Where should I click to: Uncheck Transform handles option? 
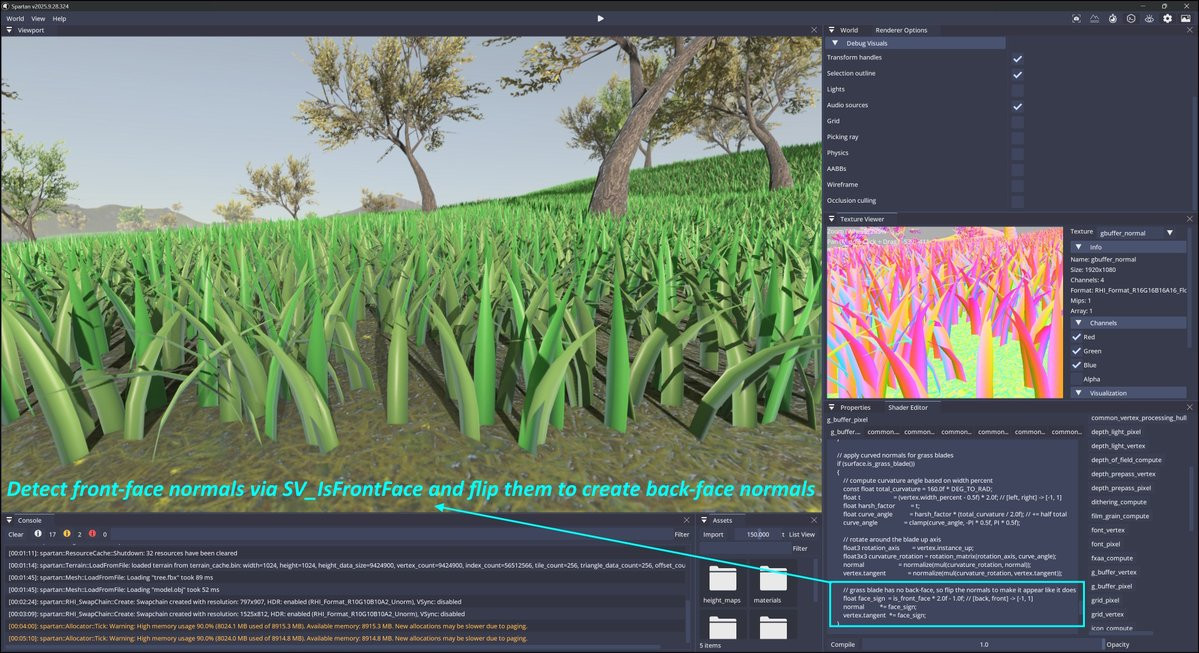1017,58
